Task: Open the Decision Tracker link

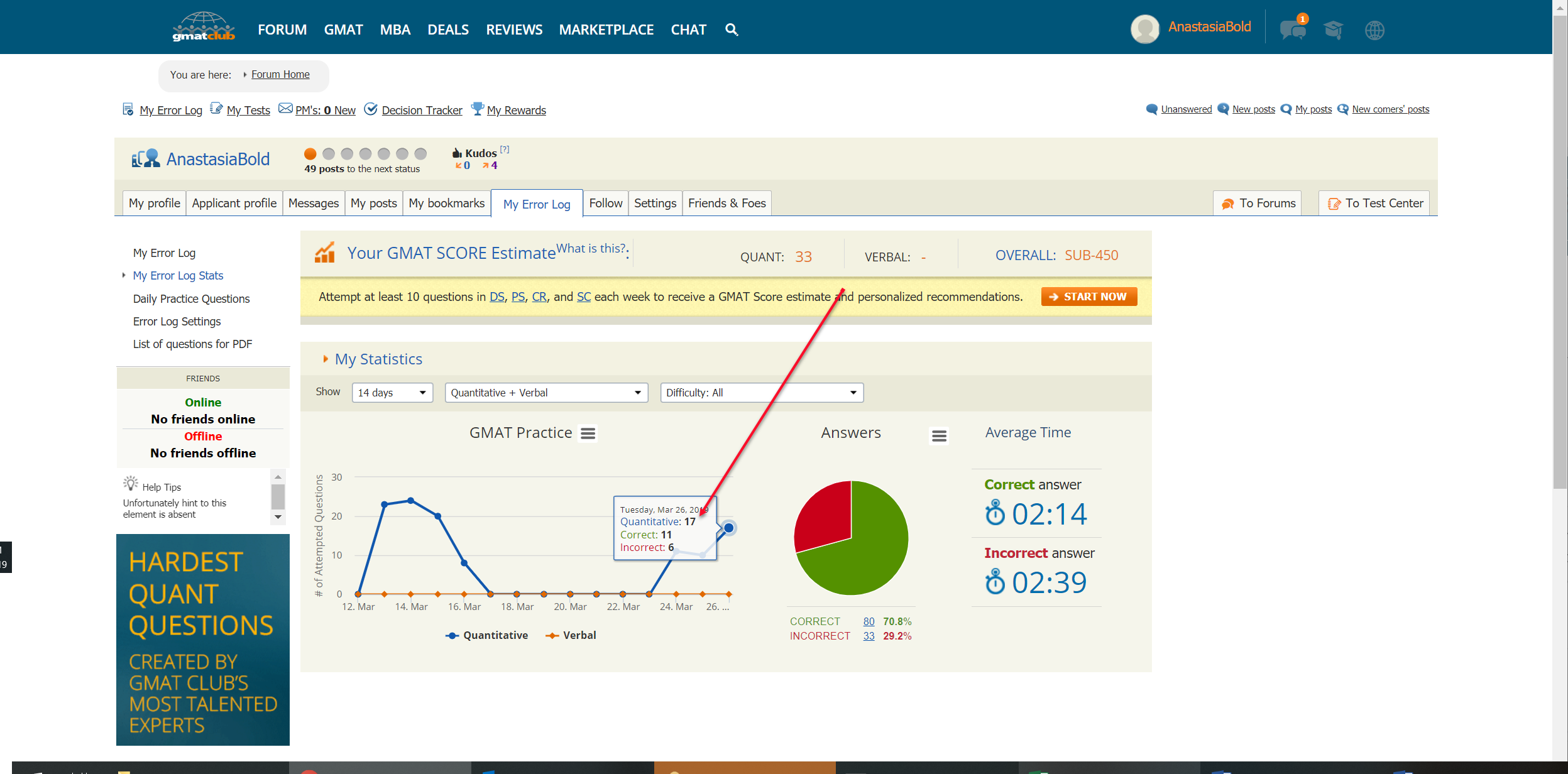Action: tap(422, 110)
